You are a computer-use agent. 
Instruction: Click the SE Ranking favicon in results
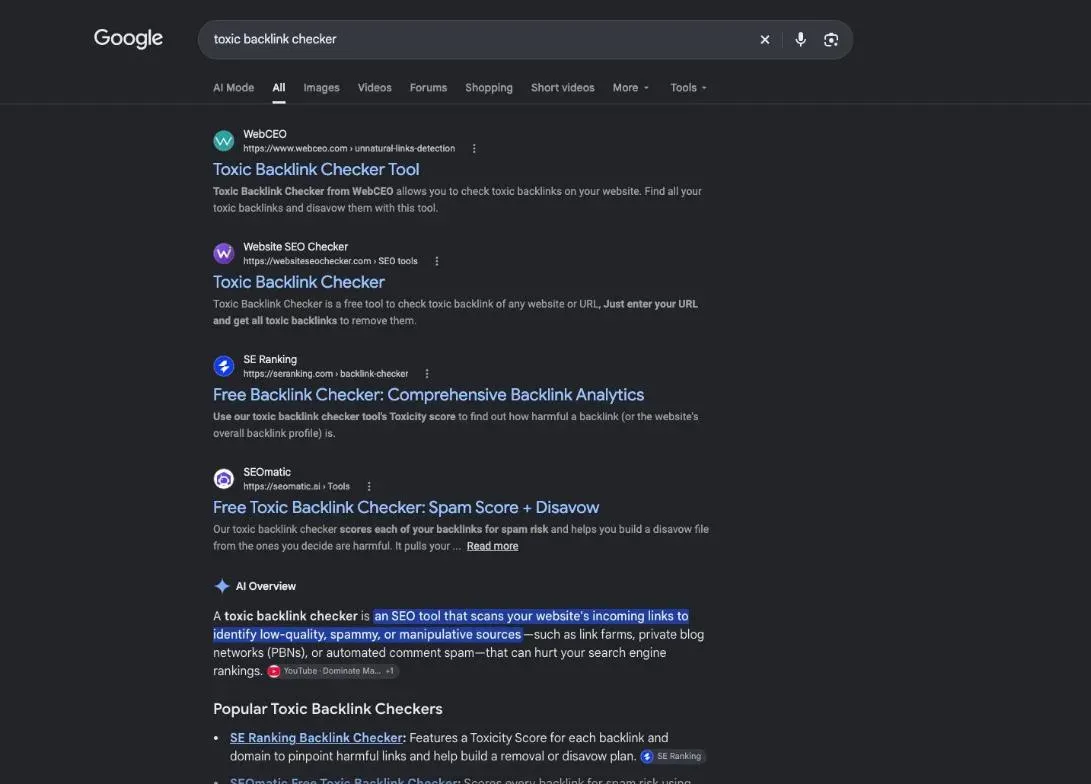[223, 366]
